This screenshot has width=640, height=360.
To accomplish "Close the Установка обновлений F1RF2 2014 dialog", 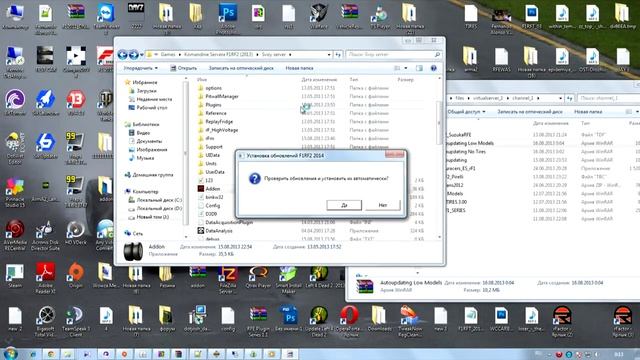I will pos(394,154).
